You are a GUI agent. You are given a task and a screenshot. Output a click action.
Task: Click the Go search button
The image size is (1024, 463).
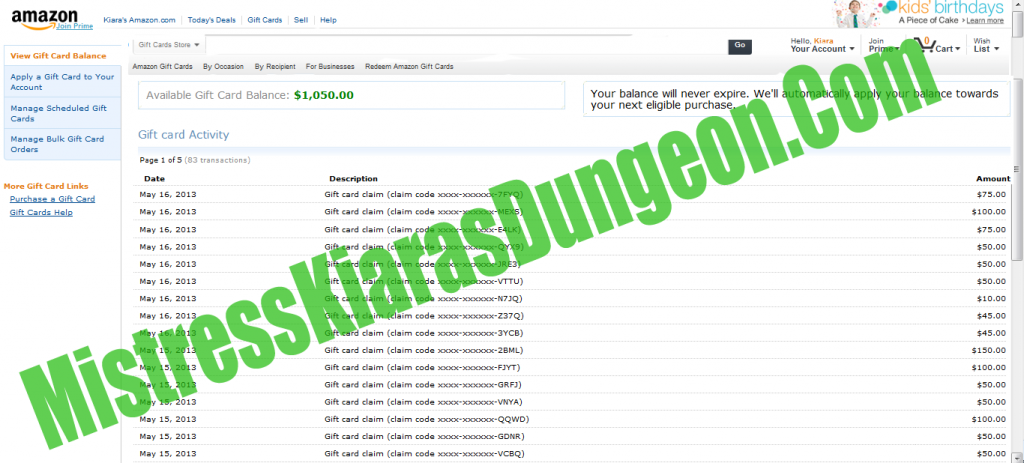coord(739,46)
